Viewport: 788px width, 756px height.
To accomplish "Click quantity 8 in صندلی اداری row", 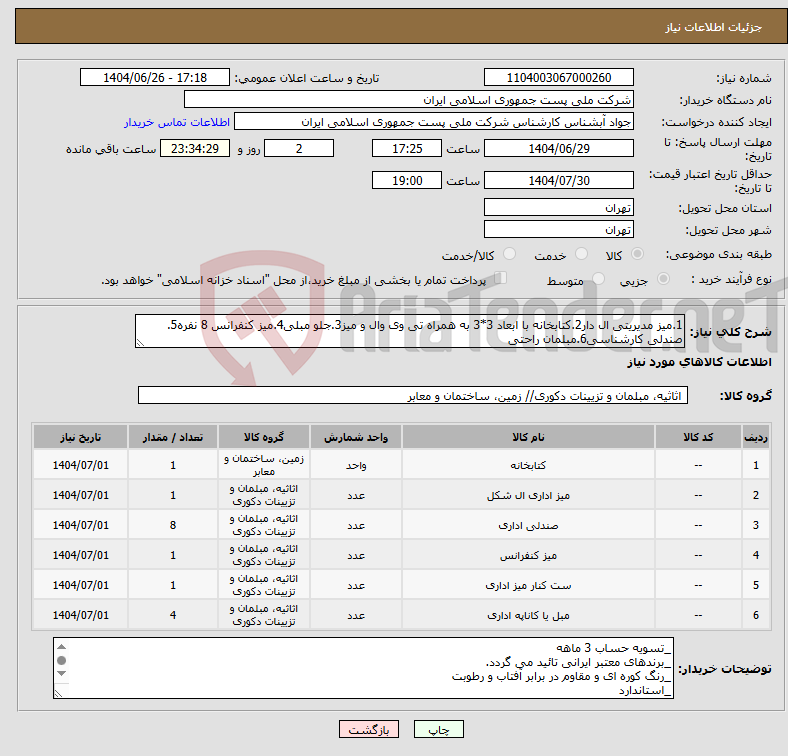I will tap(172, 525).
